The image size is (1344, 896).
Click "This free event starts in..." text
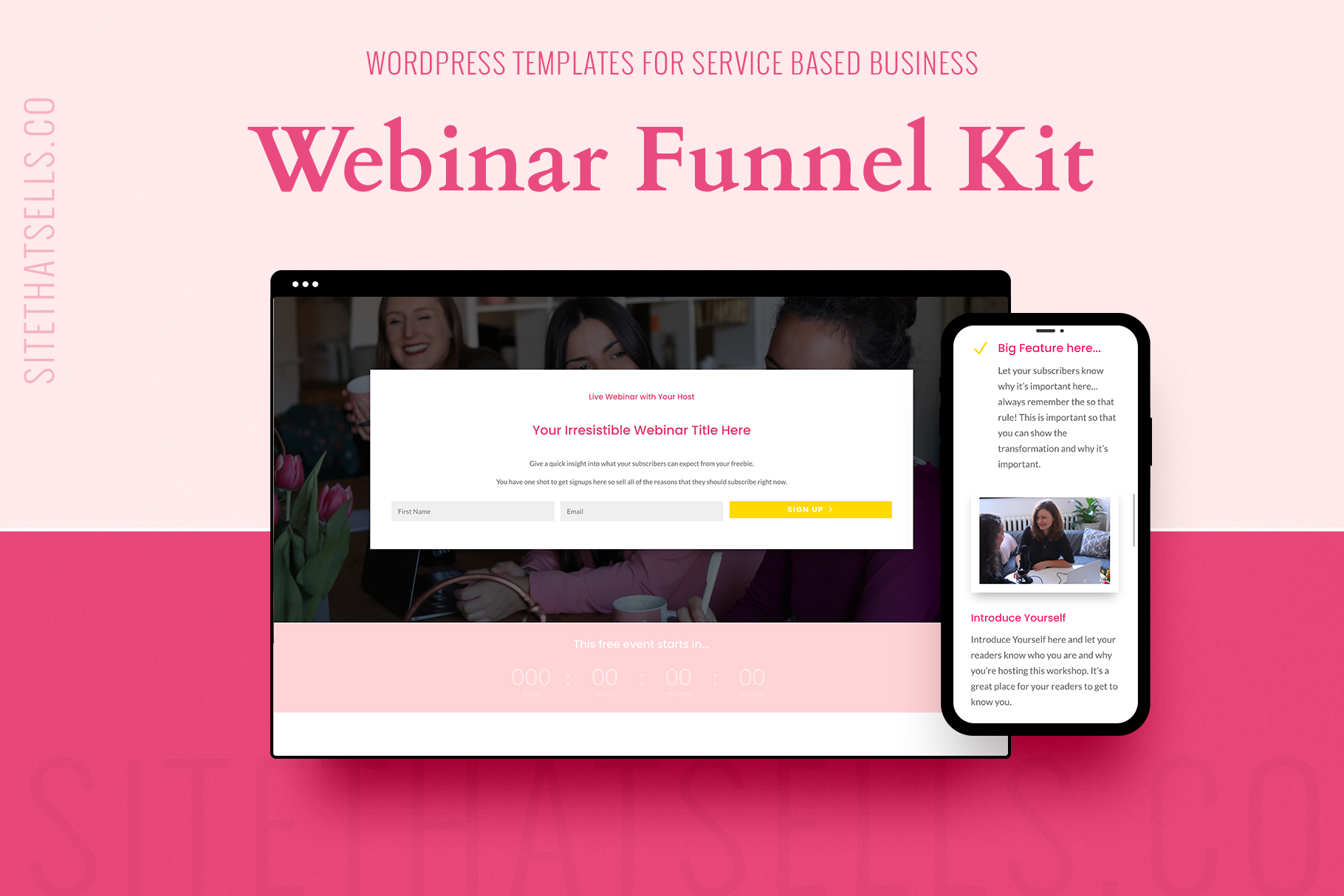tap(641, 644)
